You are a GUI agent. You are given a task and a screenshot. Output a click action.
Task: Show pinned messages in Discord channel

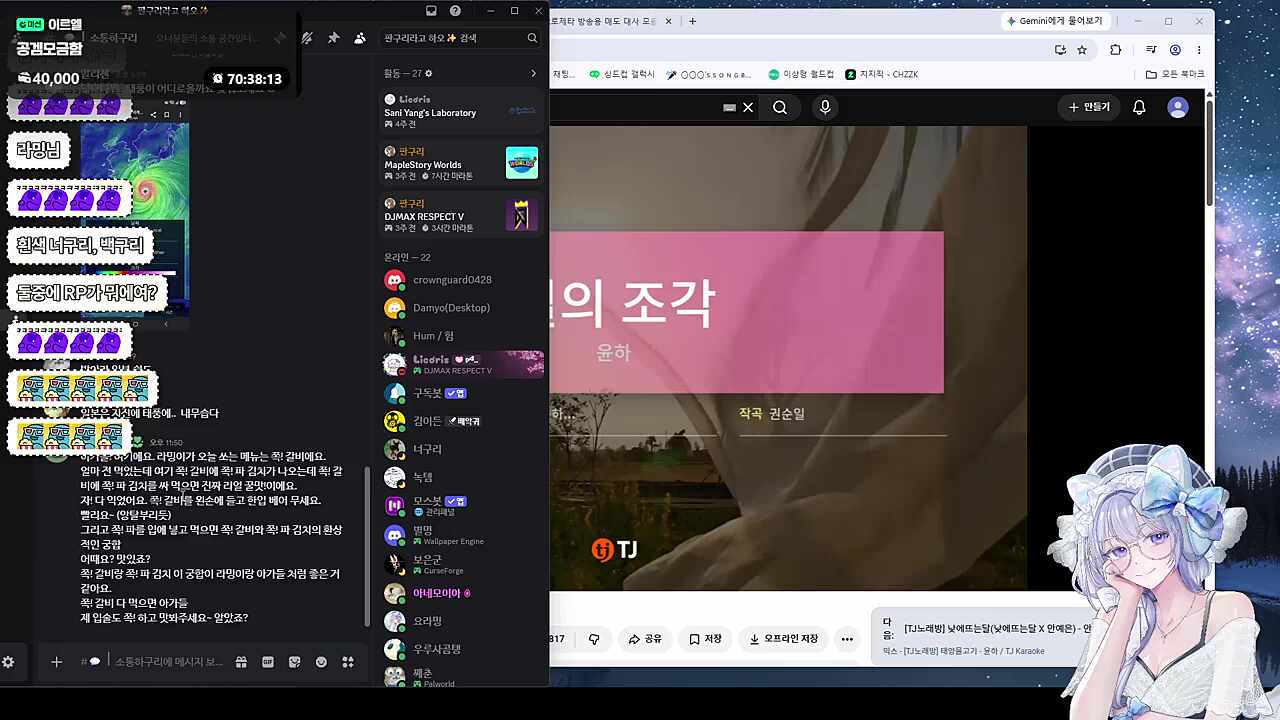click(333, 38)
